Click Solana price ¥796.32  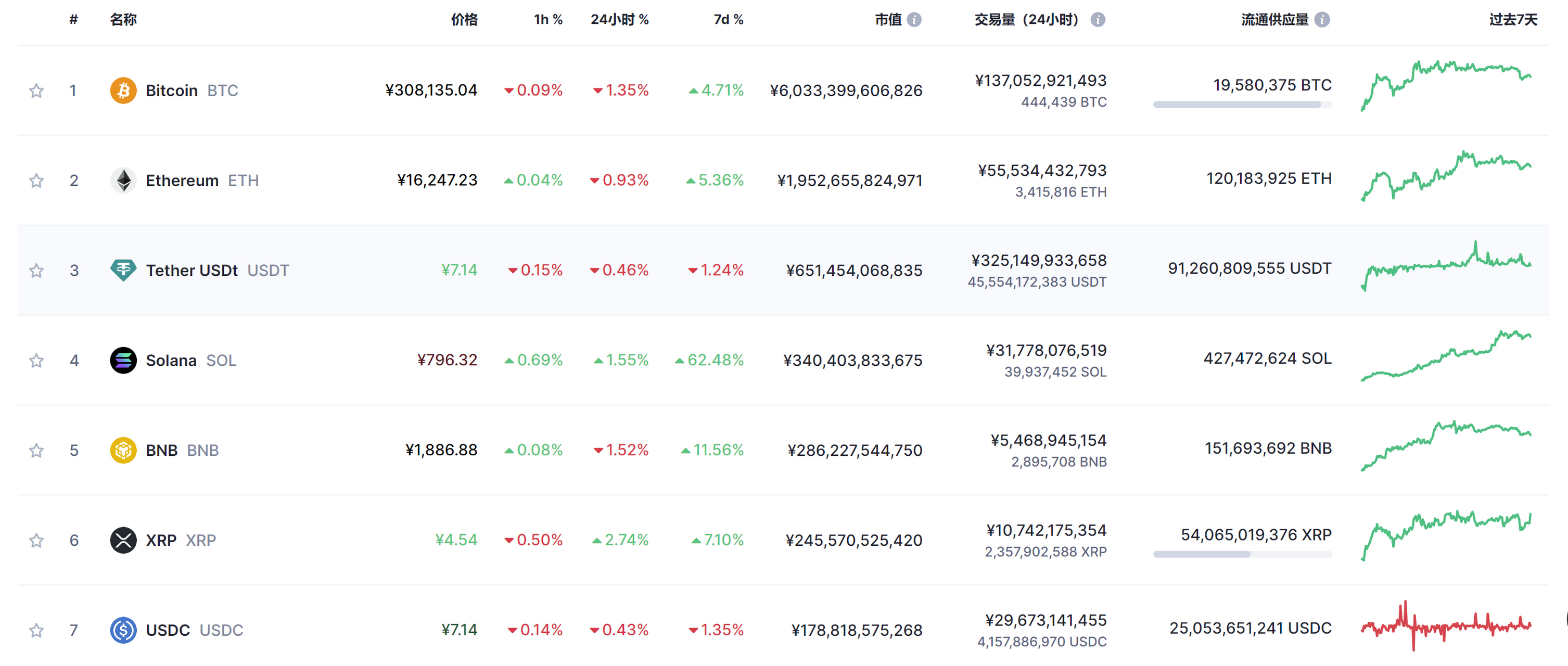pyautogui.click(x=447, y=361)
